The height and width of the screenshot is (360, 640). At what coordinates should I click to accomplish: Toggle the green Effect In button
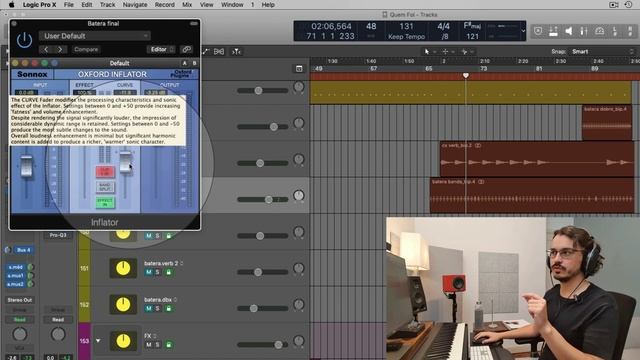[x=105, y=202]
